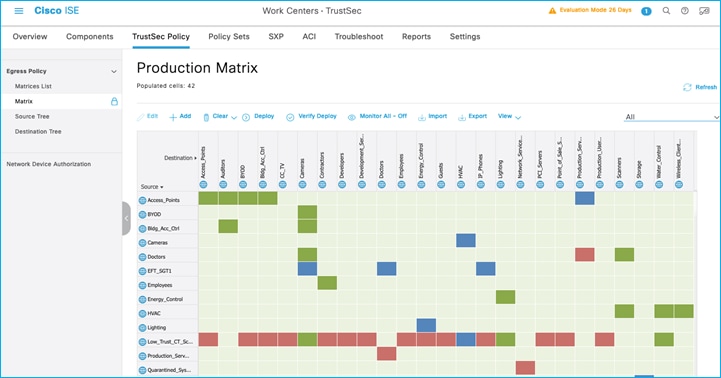Viewport: 721px width, 378px height.
Task: Click Verify Deploy in the toolbar
Action: click(311, 116)
